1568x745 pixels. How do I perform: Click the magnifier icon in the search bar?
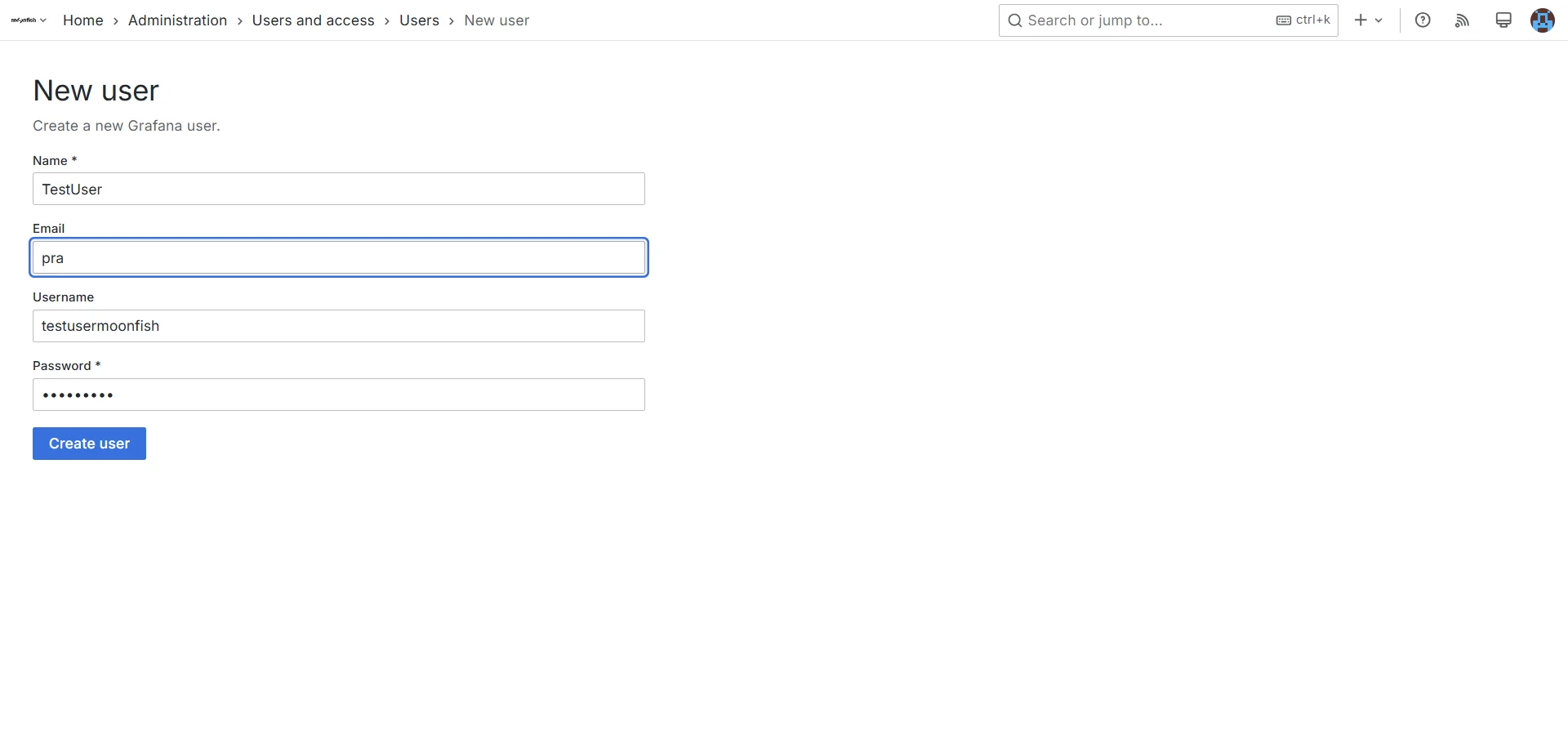click(x=1014, y=20)
